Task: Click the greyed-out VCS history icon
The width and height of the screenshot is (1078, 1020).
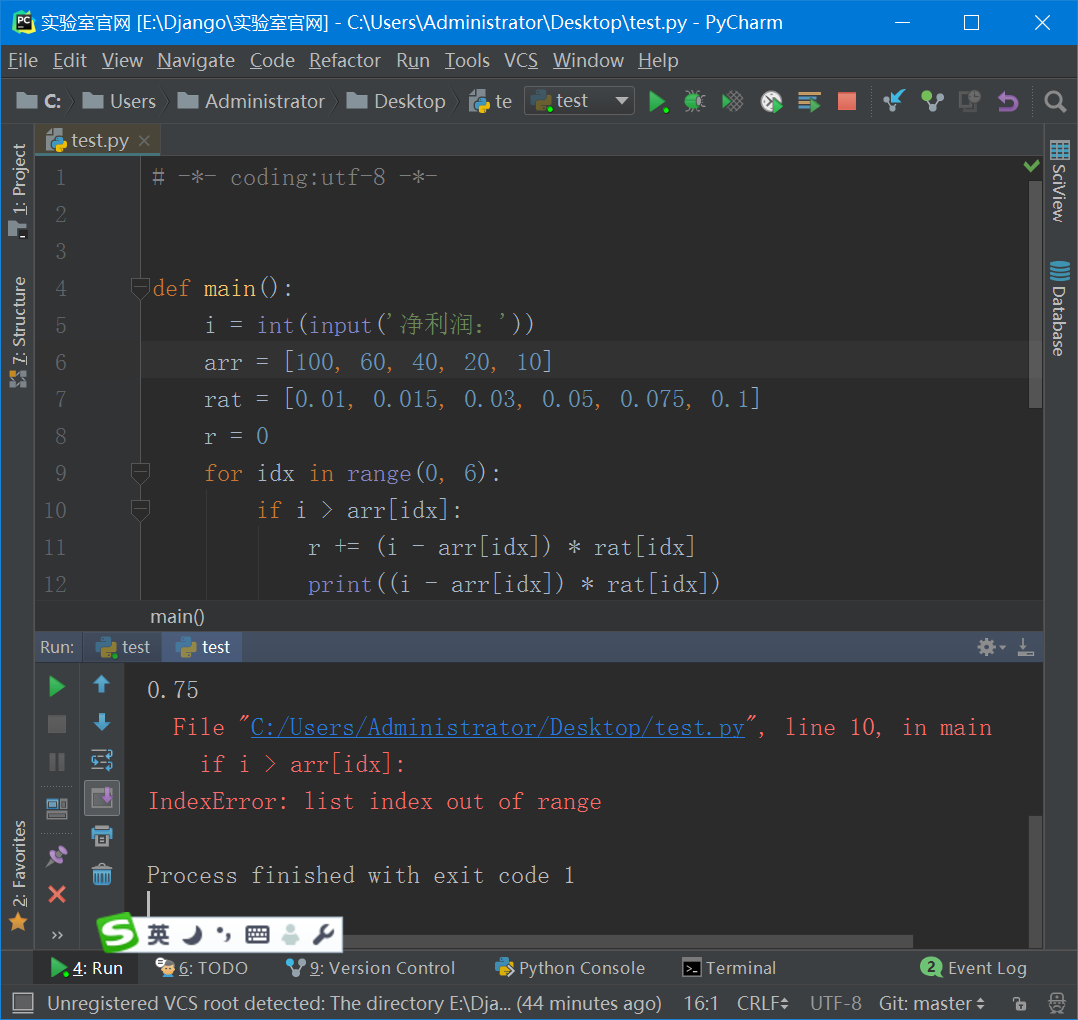Action: [x=969, y=102]
